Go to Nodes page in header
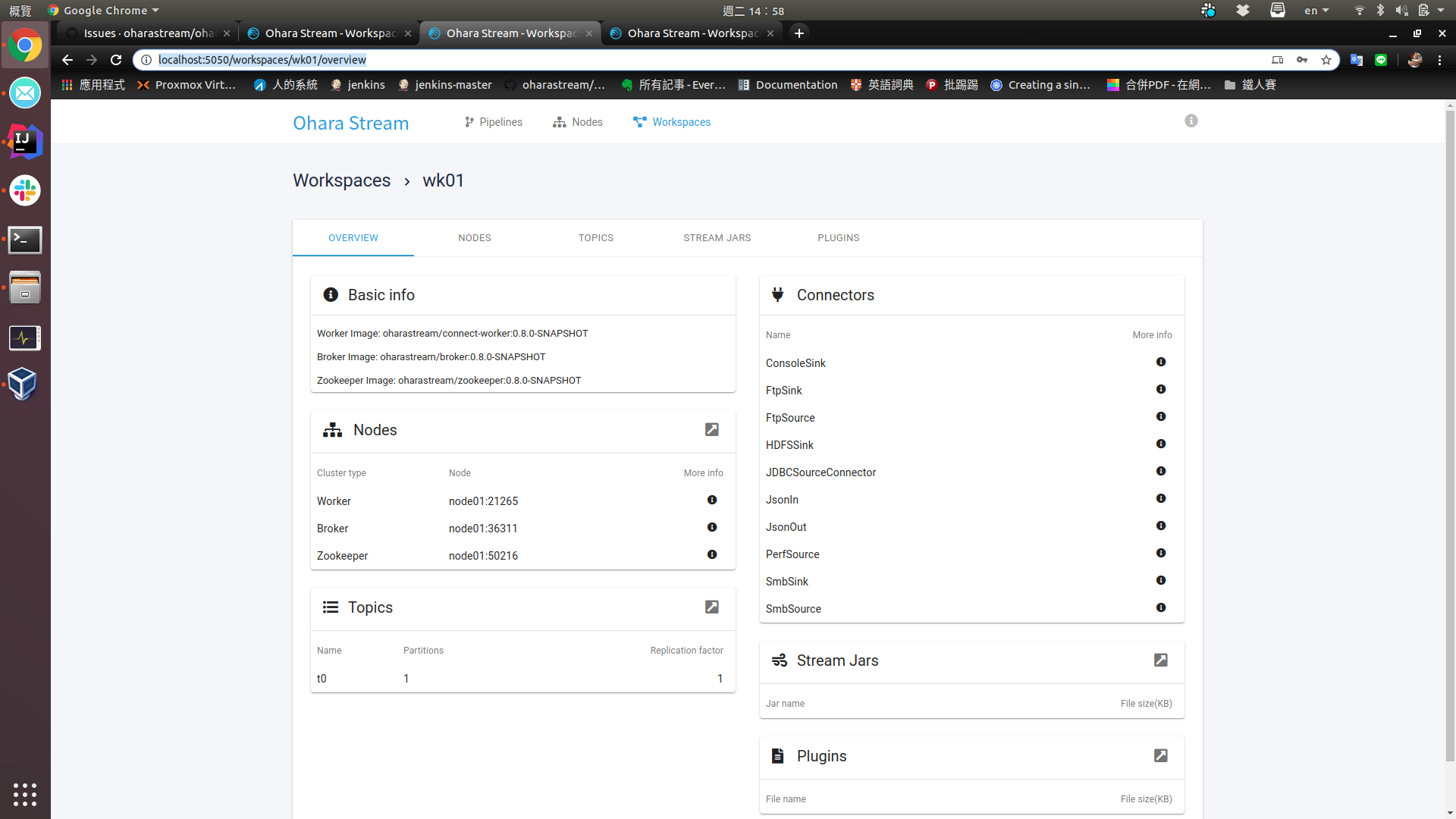Image resolution: width=1456 pixels, height=819 pixels. [578, 122]
